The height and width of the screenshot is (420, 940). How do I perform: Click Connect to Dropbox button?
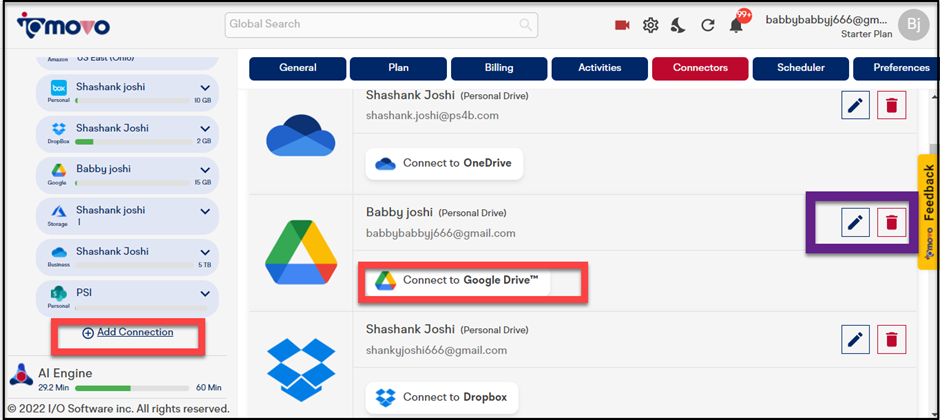click(x=442, y=397)
